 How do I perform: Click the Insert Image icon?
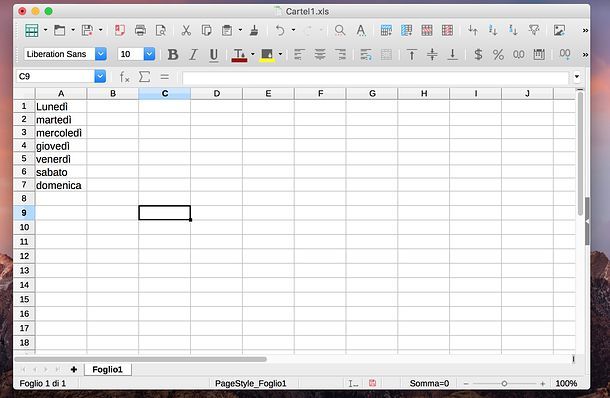pos(559,30)
